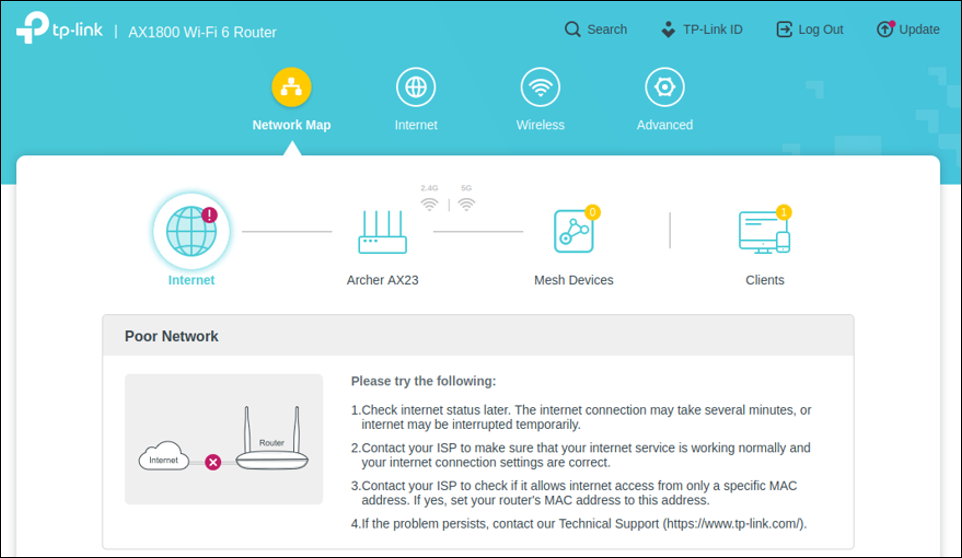Open the Wireless Wi-Fi tab icon
962x558 pixels.
541,87
